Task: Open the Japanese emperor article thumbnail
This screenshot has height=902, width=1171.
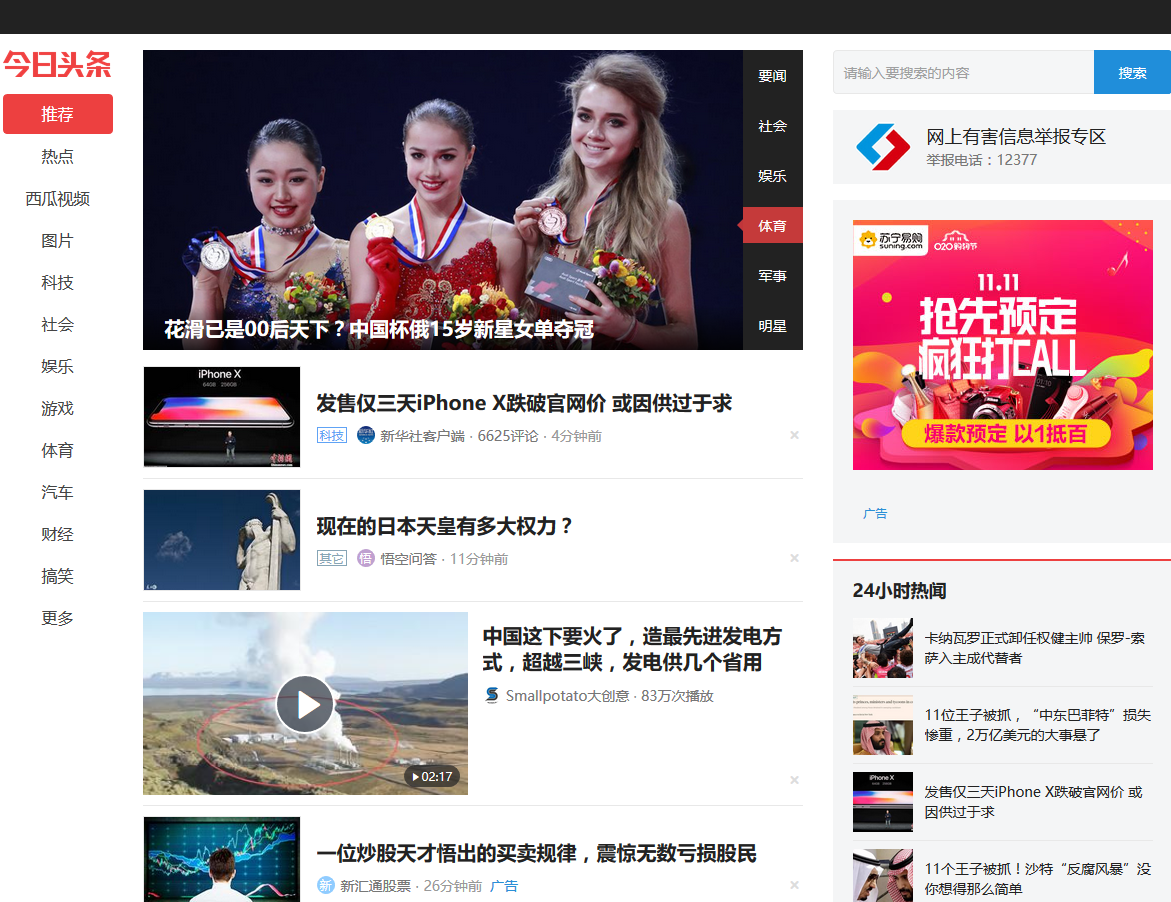Action: tap(222, 540)
